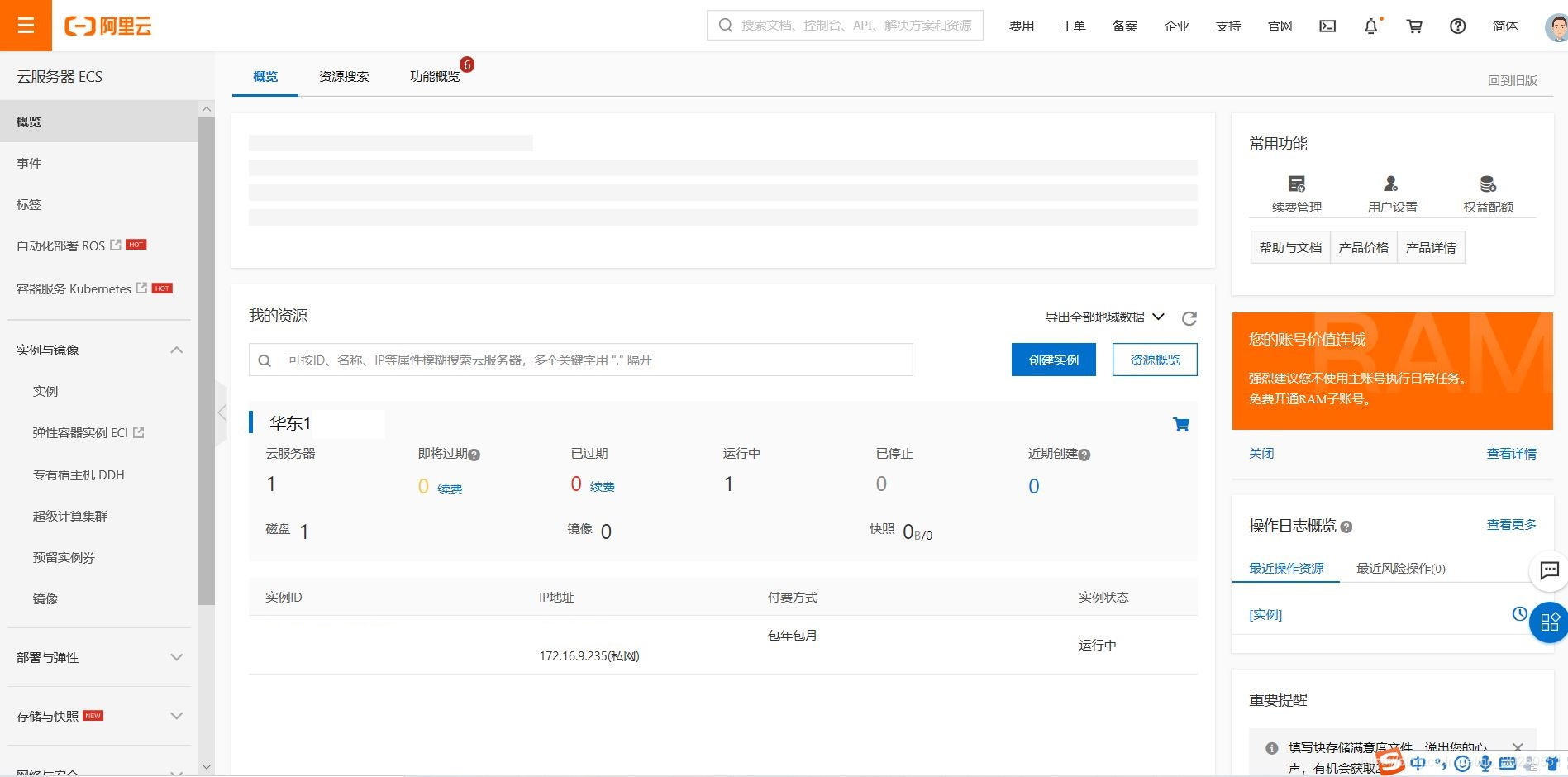
Task: Dismiss the 重要提醒 notice
Action: tap(1518, 746)
